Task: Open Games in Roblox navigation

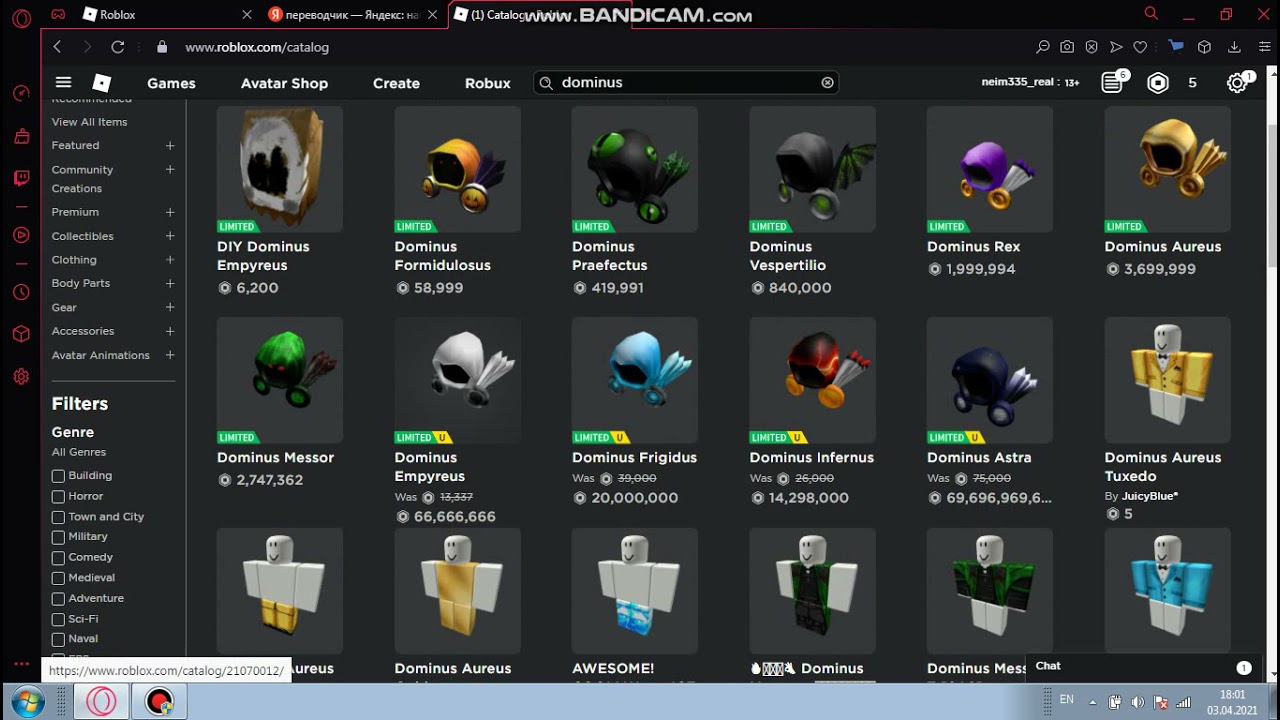Action: 171,83
